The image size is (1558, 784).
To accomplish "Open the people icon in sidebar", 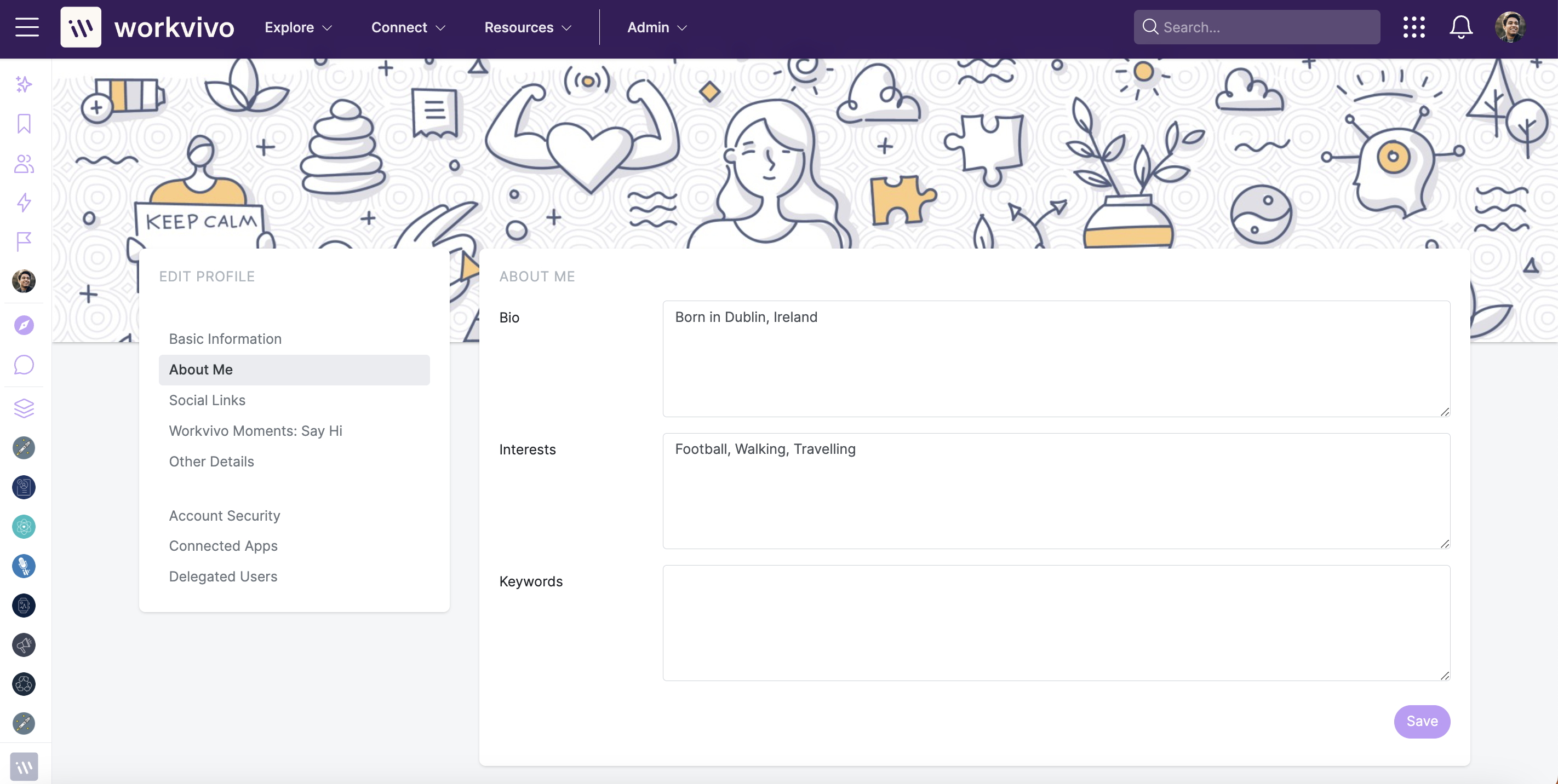I will tap(24, 163).
